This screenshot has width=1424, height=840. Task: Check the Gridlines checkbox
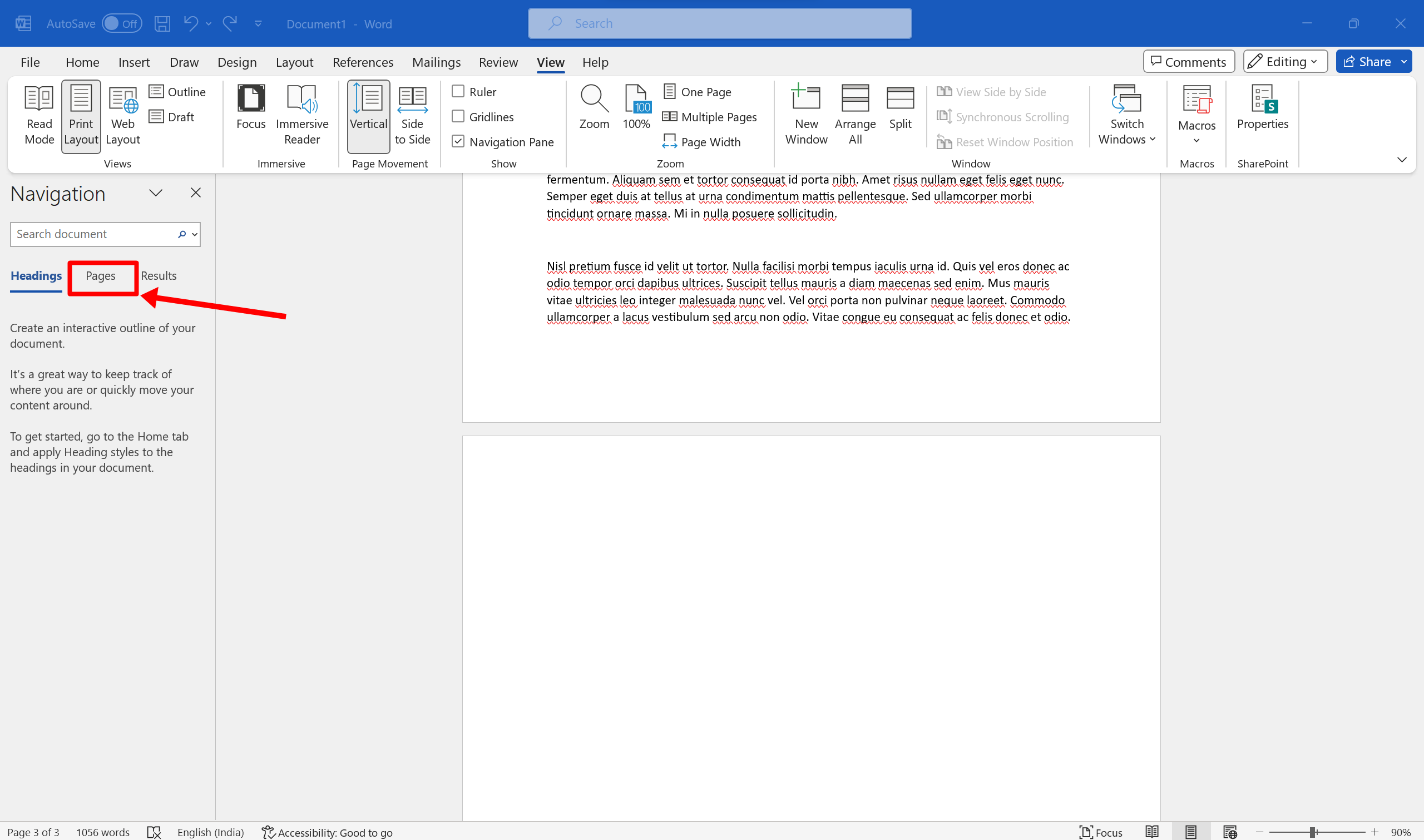coord(458,117)
